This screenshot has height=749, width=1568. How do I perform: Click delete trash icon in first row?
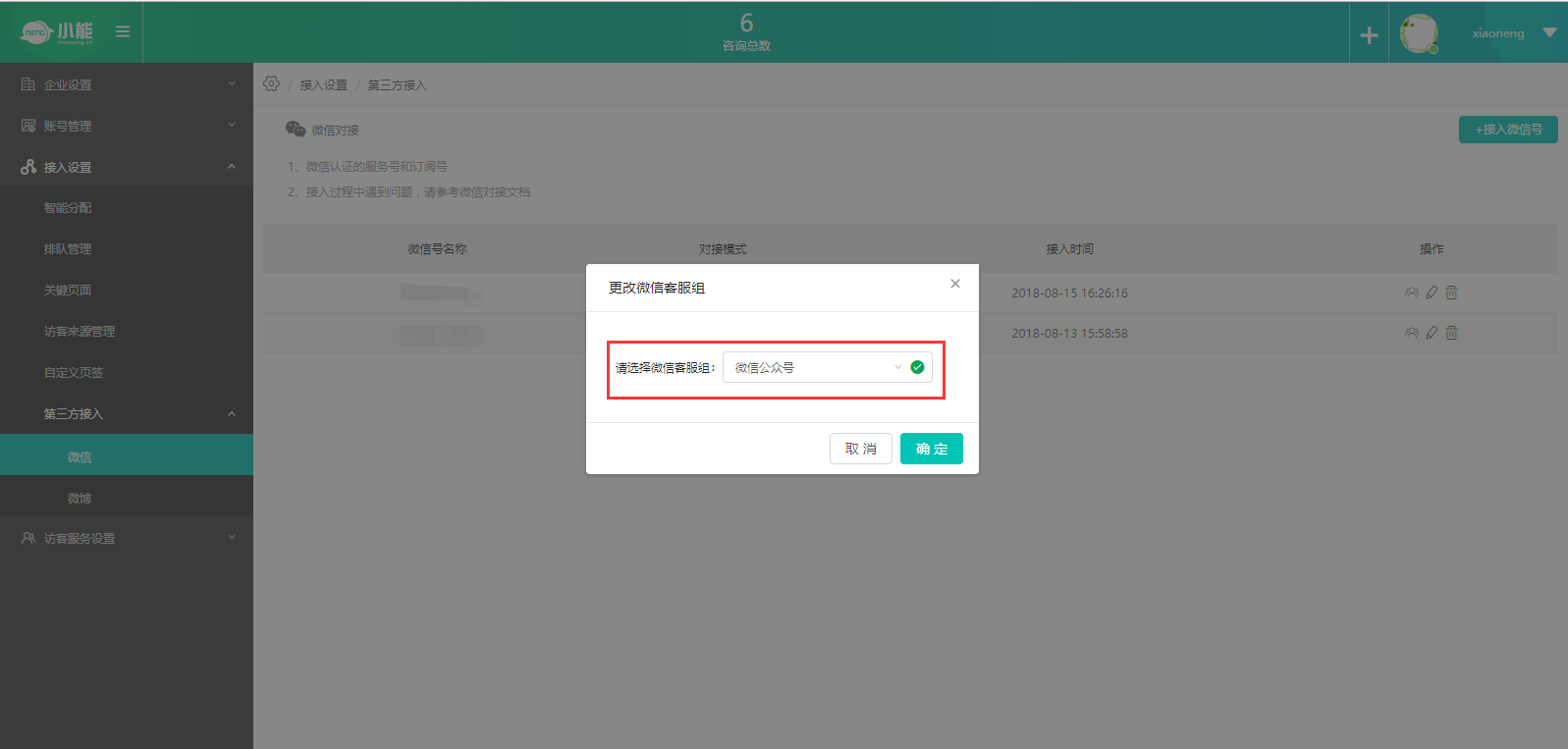tap(1451, 293)
